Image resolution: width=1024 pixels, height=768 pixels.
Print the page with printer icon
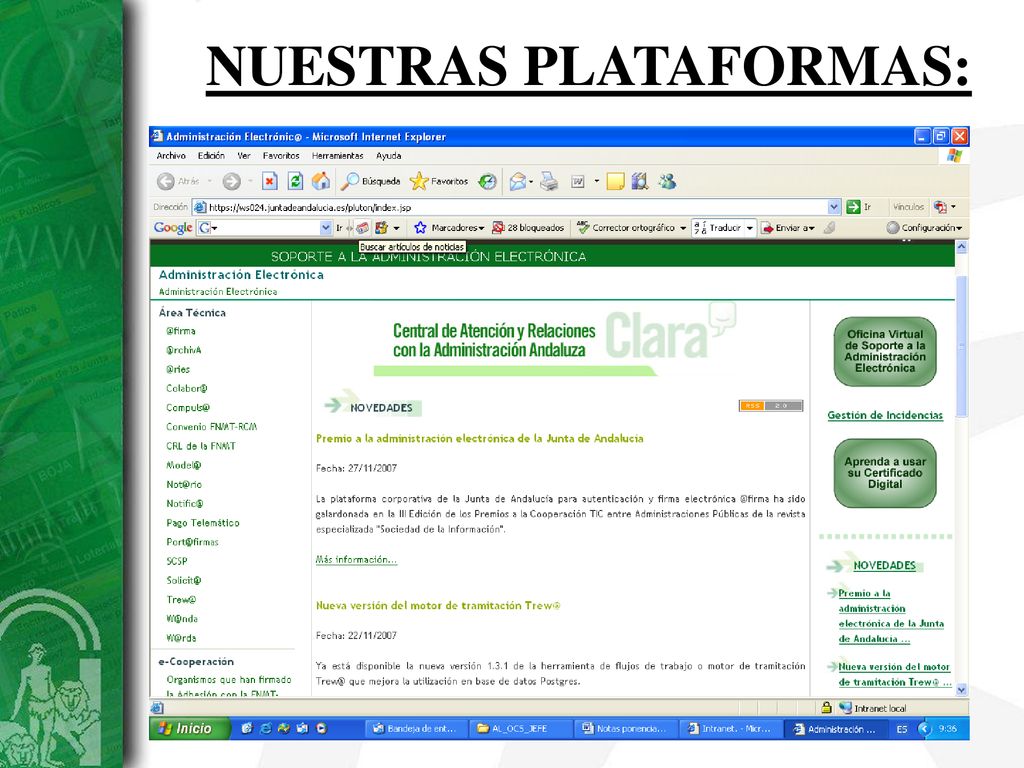pos(549,181)
